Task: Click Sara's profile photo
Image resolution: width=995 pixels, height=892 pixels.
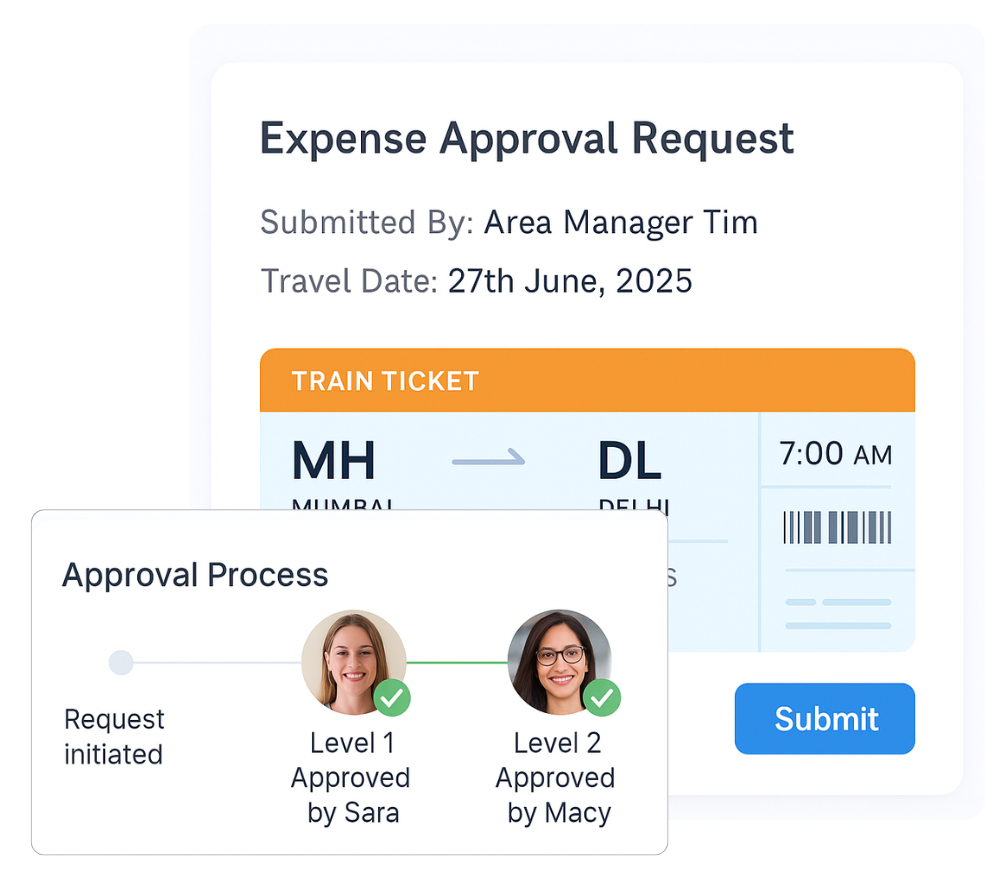Action: [x=354, y=658]
